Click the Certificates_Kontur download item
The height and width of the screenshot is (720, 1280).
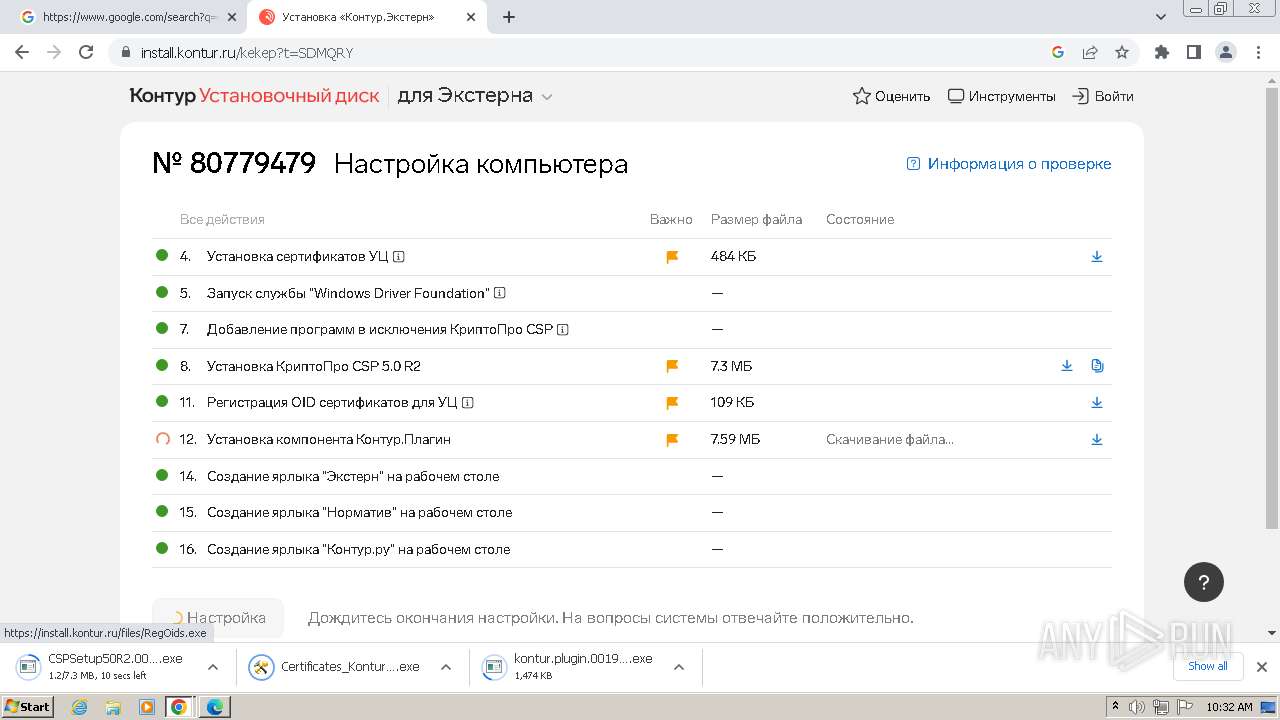[338, 667]
